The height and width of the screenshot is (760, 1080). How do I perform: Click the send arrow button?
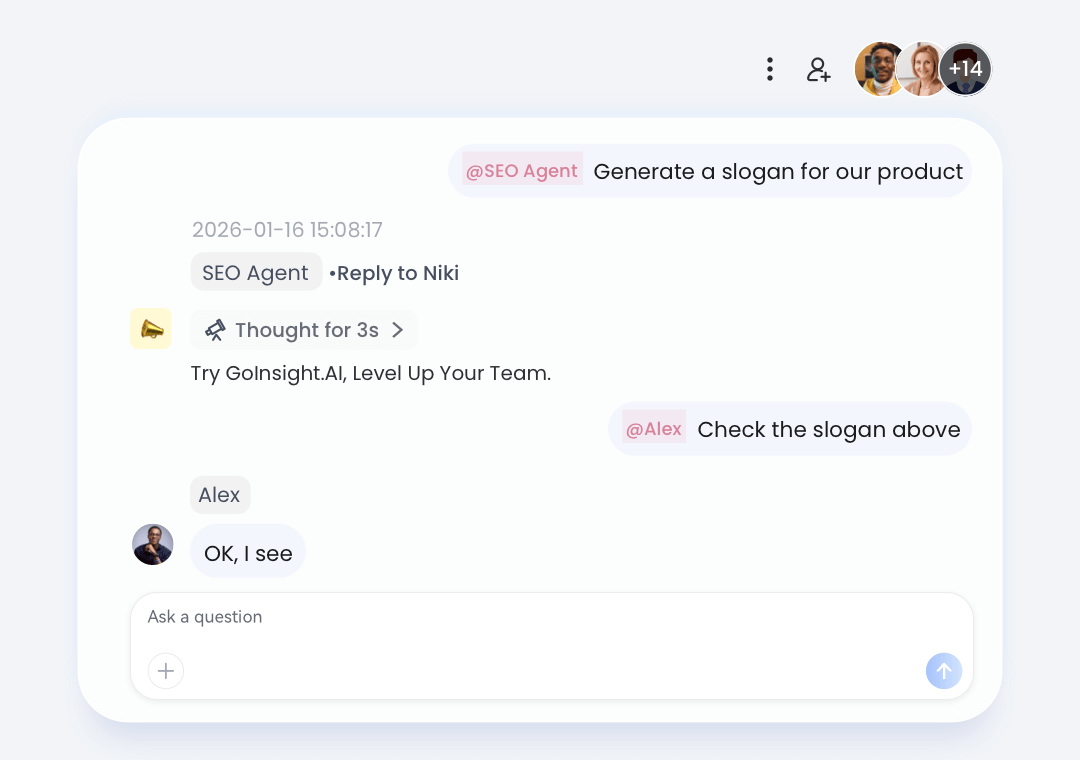pos(943,671)
